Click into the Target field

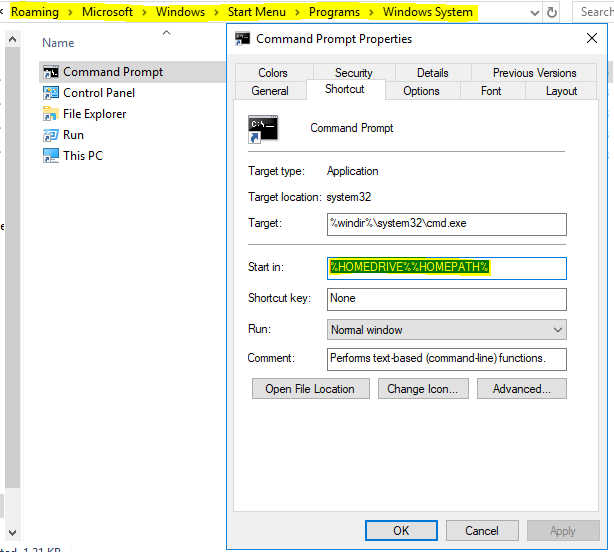[x=446, y=224]
